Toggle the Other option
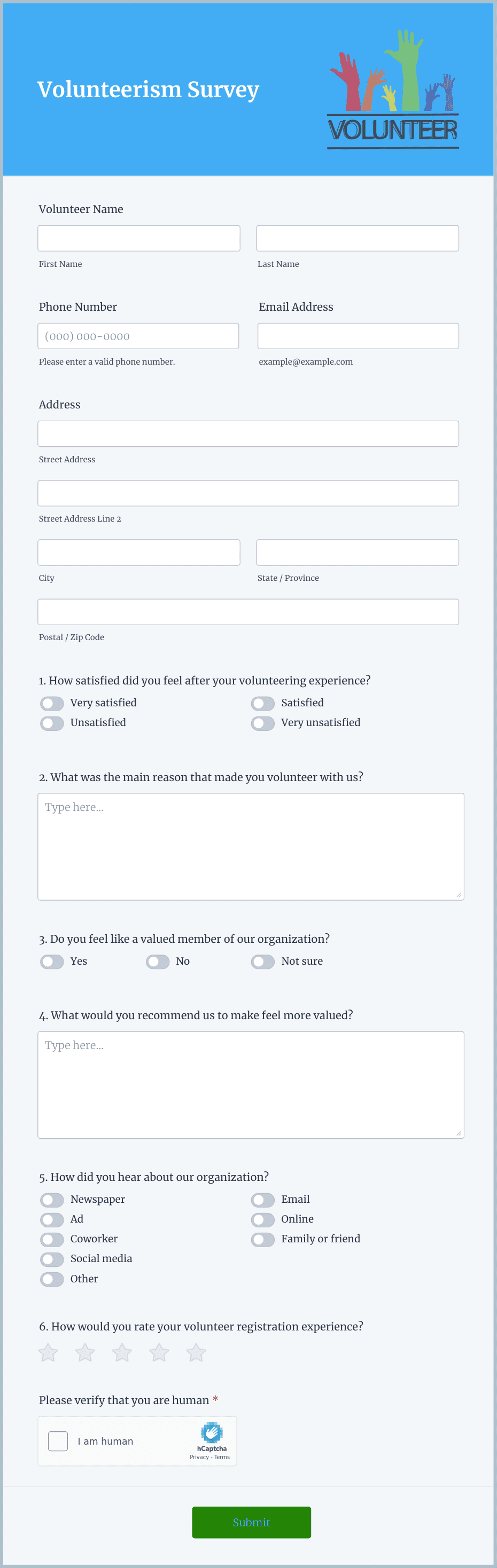Screen dimensions: 497x1568 [x=52, y=1279]
